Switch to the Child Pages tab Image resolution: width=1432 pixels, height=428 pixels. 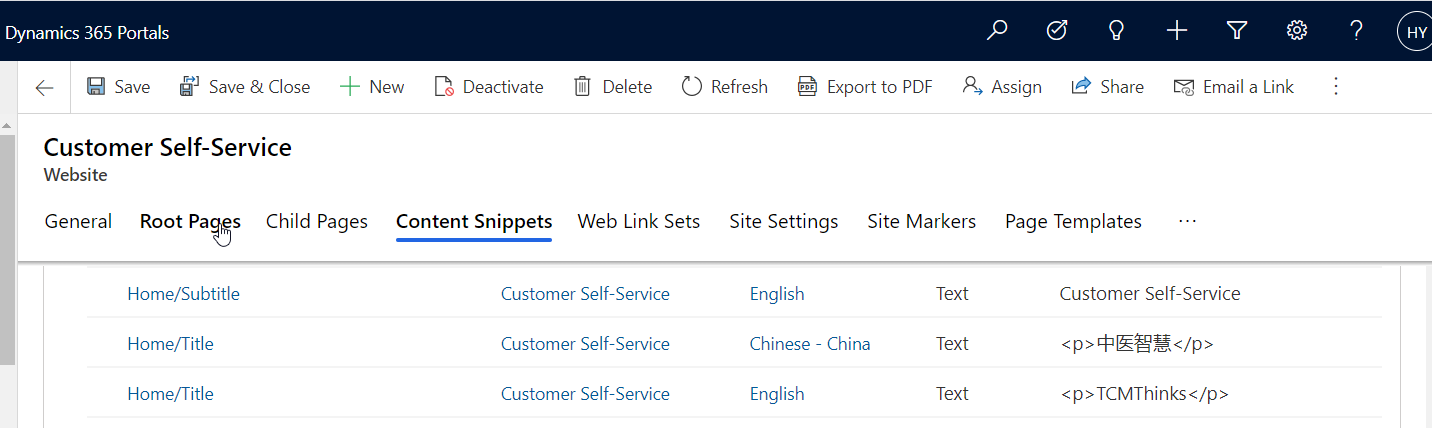(x=317, y=222)
